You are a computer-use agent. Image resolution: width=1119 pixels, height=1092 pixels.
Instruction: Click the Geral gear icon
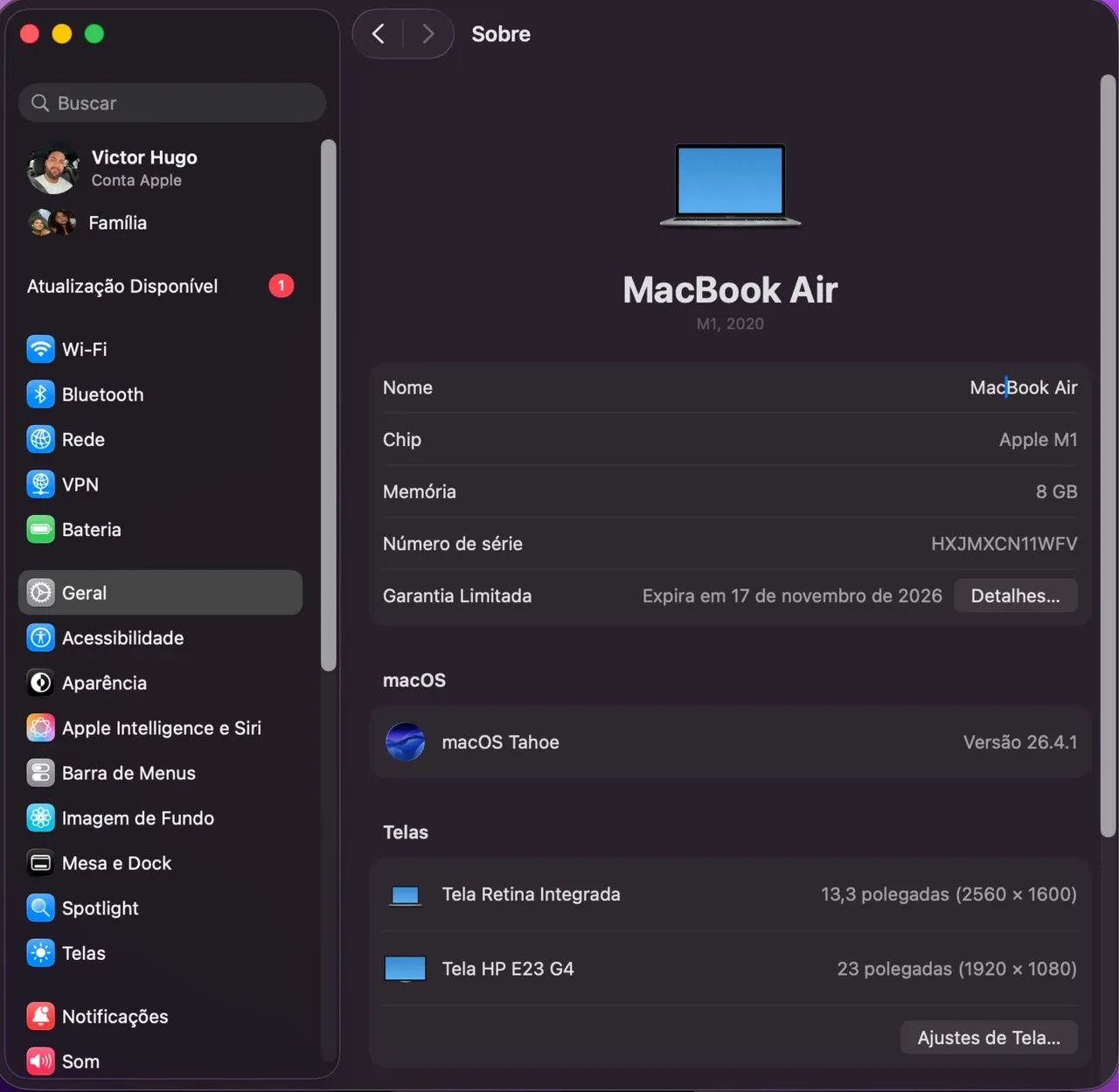pos(40,593)
